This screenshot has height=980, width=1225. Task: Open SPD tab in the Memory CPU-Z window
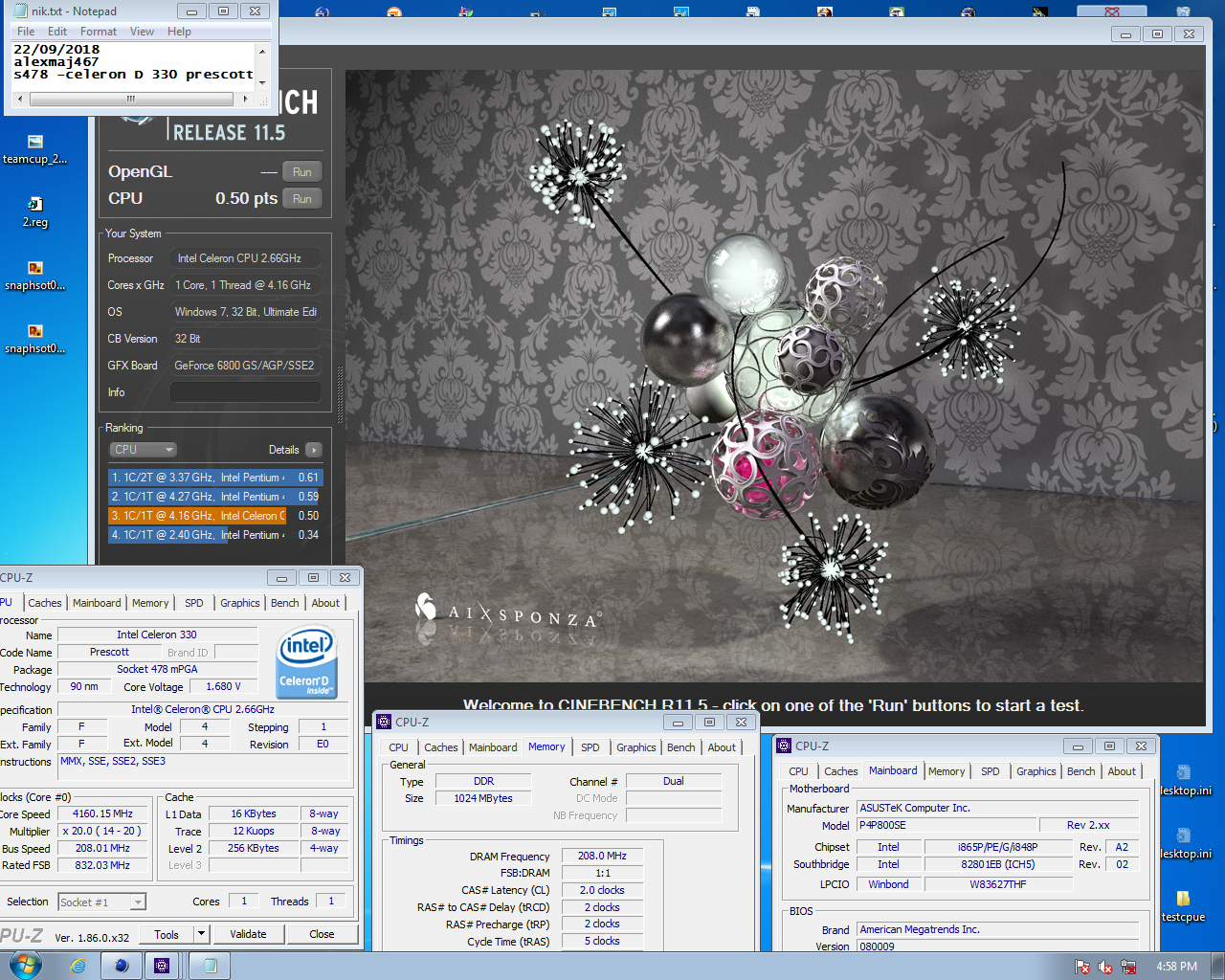tap(590, 747)
